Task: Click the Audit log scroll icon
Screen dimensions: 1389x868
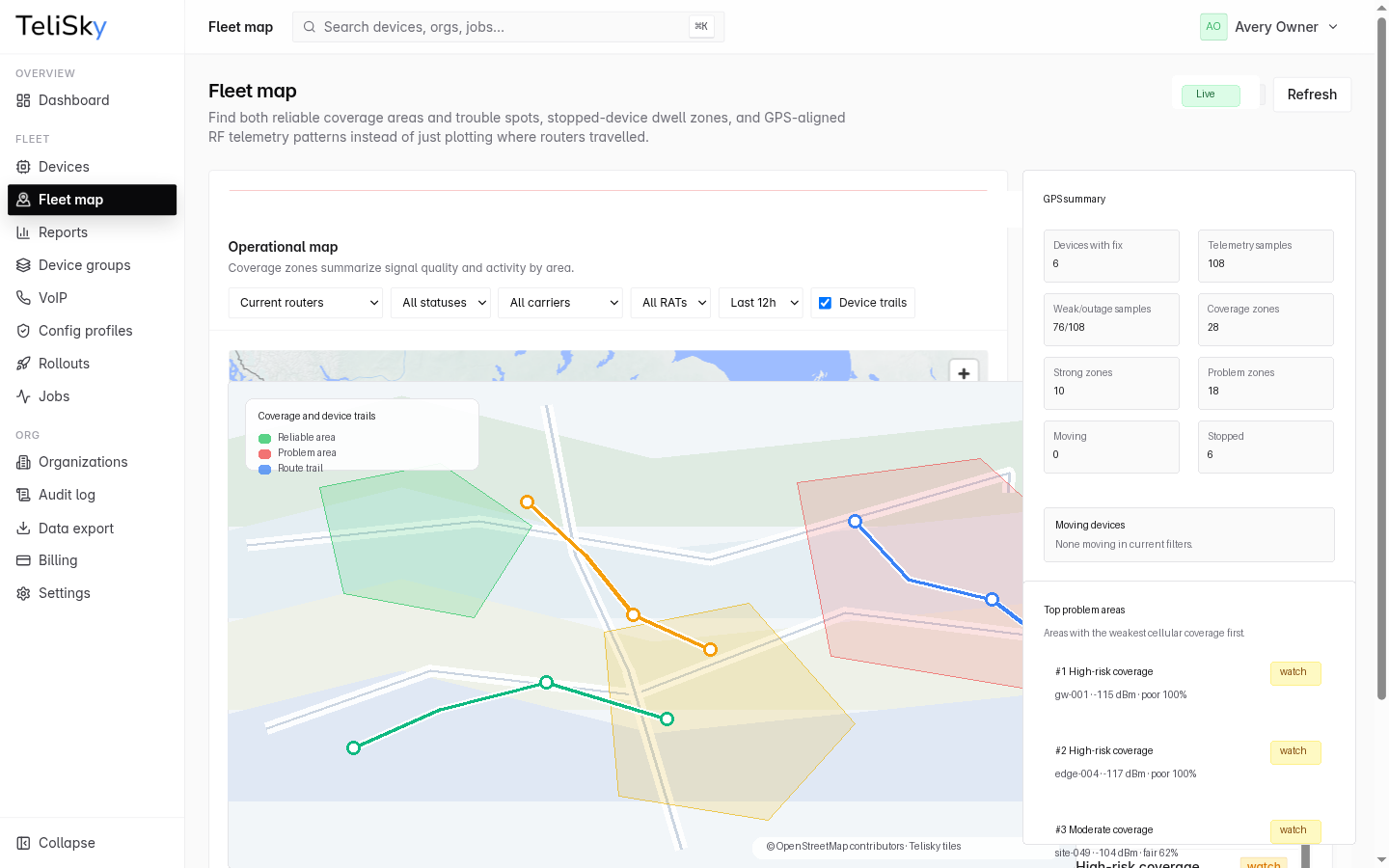Action: point(23,495)
